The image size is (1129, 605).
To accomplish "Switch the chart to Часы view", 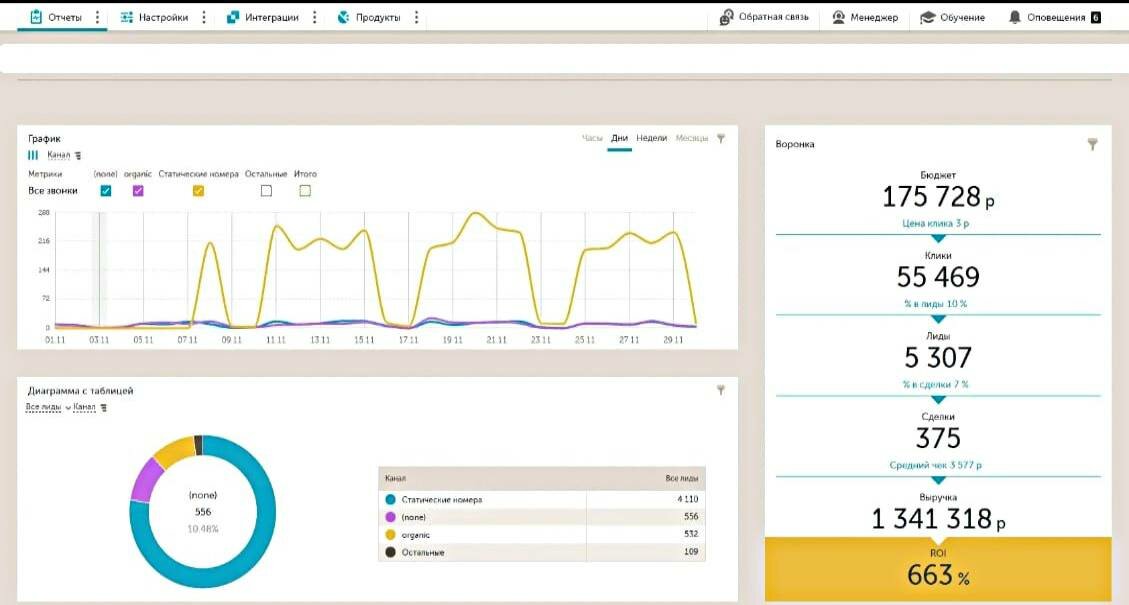I will 592,138.
